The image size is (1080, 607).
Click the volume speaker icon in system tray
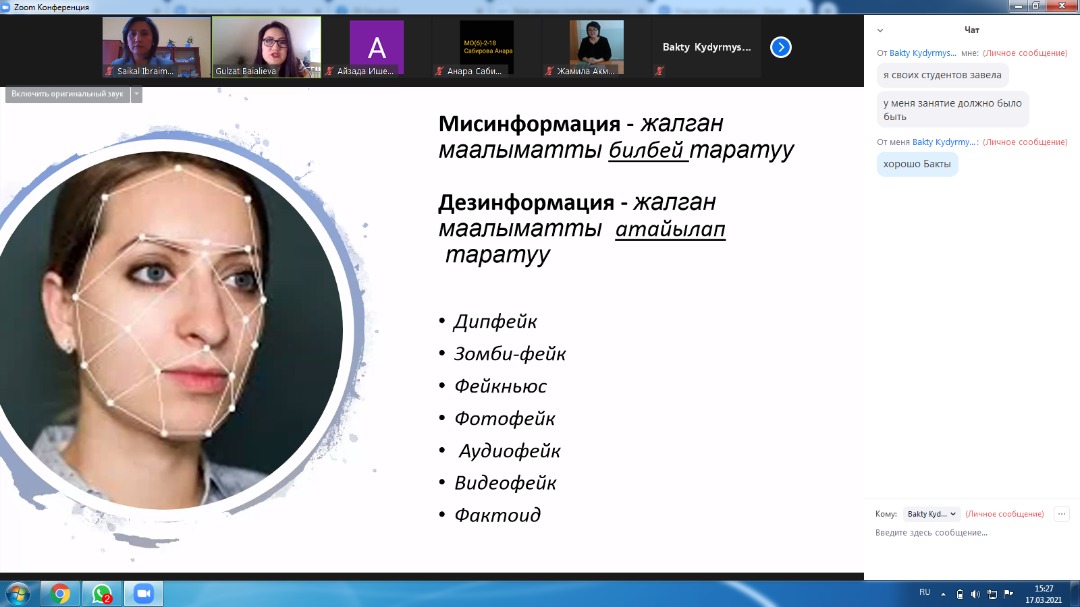click(975, 594)
